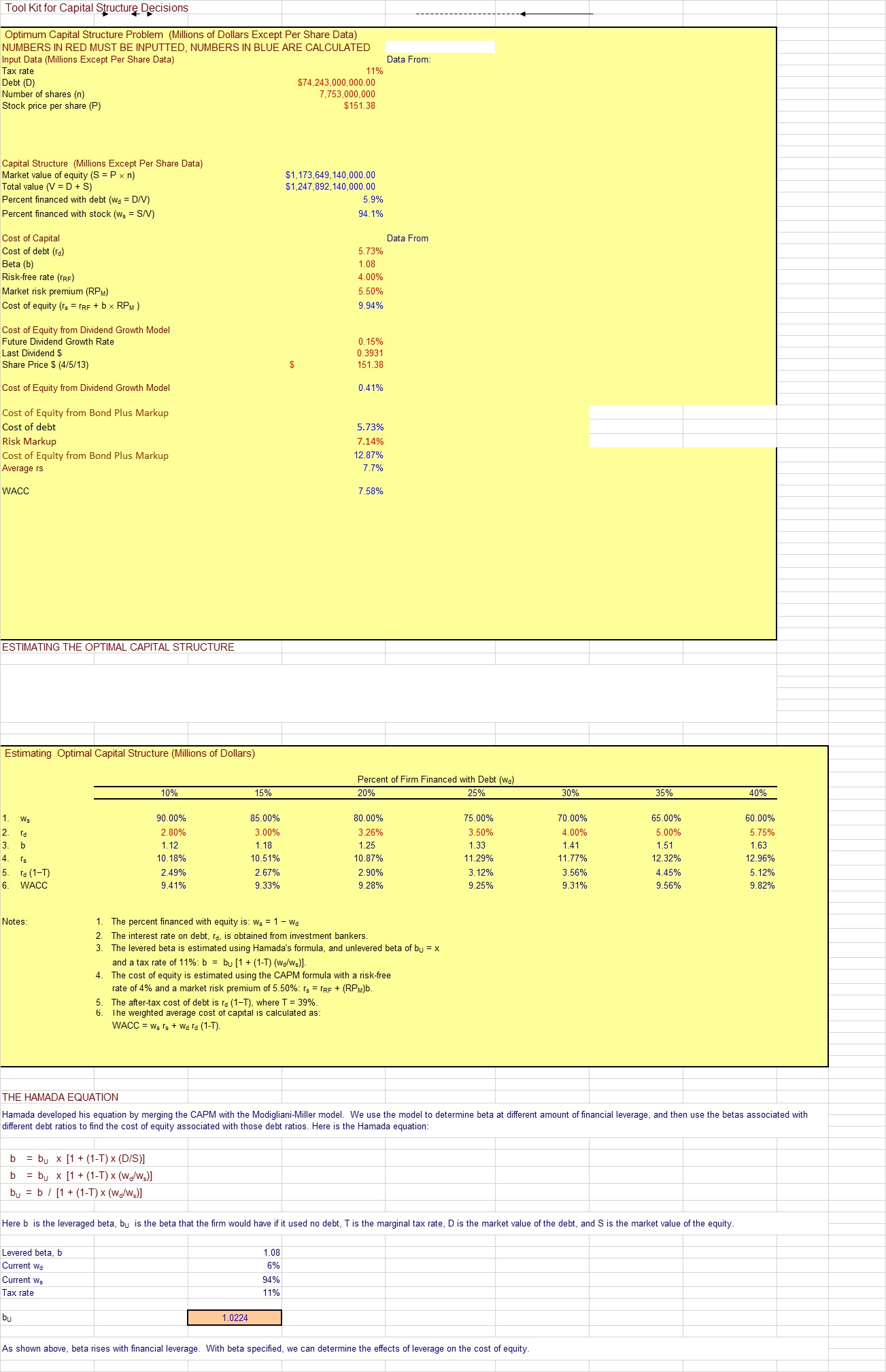Select the Notes: label
This screenshot has height=1372, width=886.
pos(15,922)
